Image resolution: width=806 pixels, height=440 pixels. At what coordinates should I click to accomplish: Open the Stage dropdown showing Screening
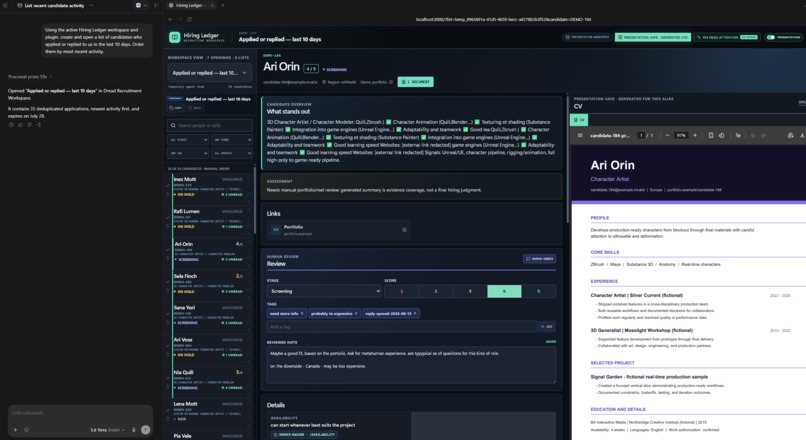pyautogui.click(x=324, y=291)
